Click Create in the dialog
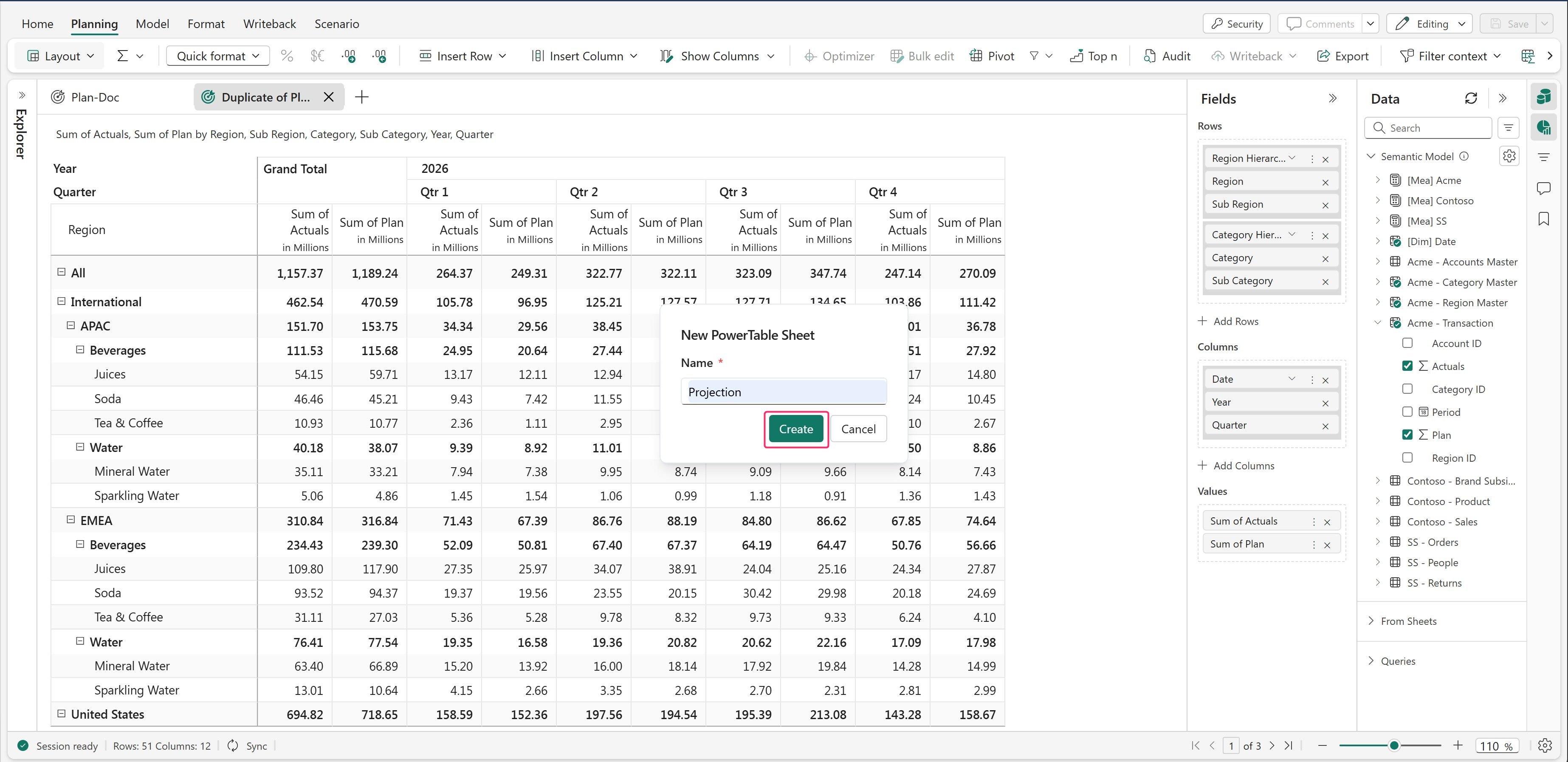 795,429
